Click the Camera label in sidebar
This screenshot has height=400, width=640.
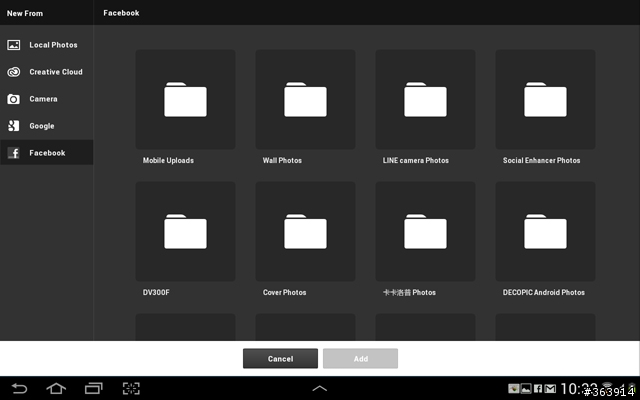point(43,99)
